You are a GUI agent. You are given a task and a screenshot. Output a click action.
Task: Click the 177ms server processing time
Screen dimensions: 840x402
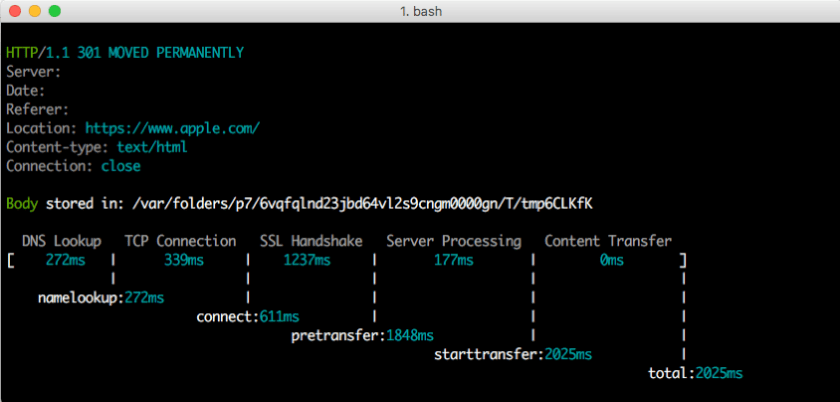(453, 260)
